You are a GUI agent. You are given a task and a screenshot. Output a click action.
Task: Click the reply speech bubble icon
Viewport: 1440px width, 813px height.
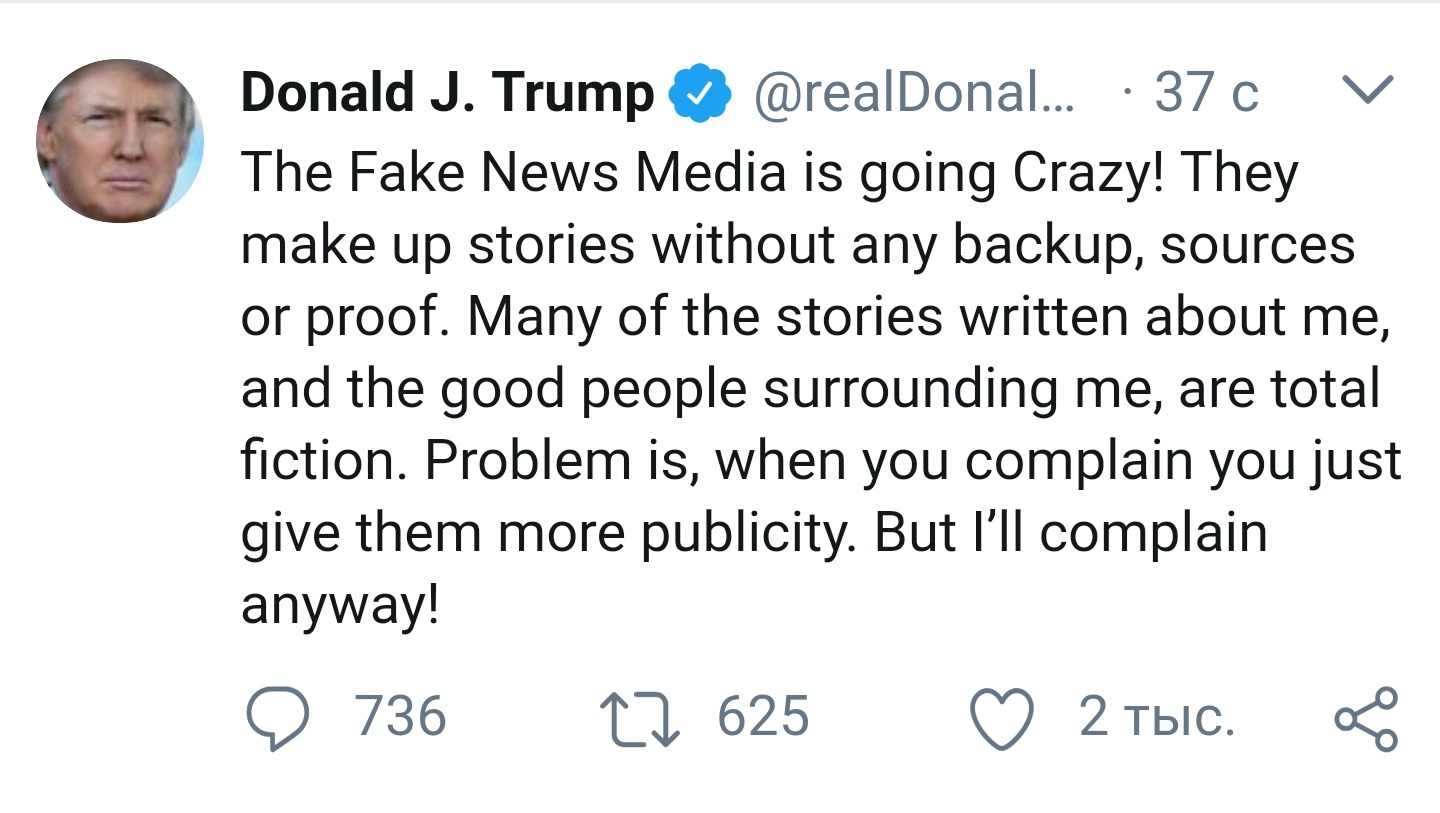(276, 718)
